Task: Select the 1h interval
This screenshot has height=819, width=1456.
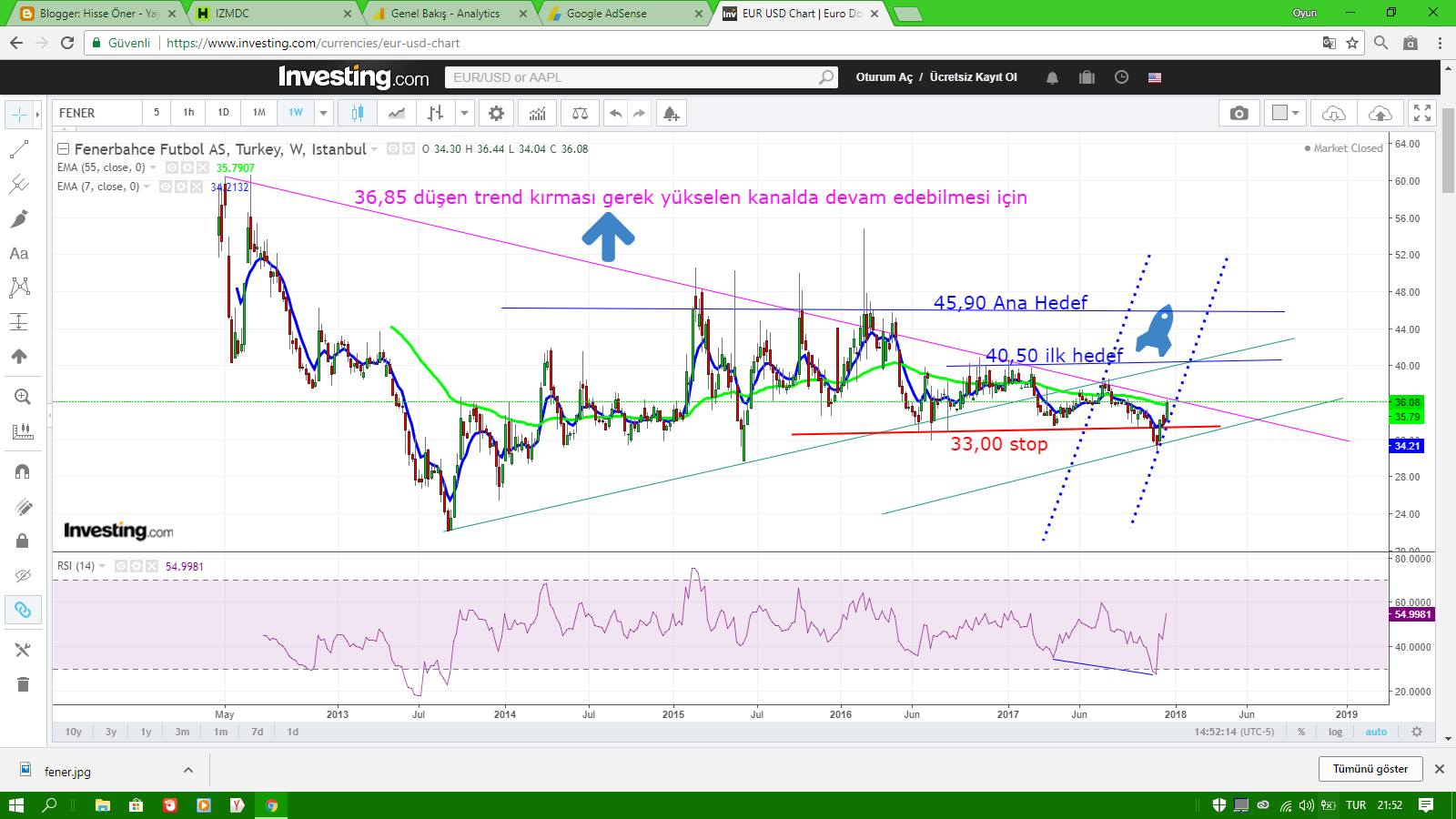Action: click(x=188, y=113)
